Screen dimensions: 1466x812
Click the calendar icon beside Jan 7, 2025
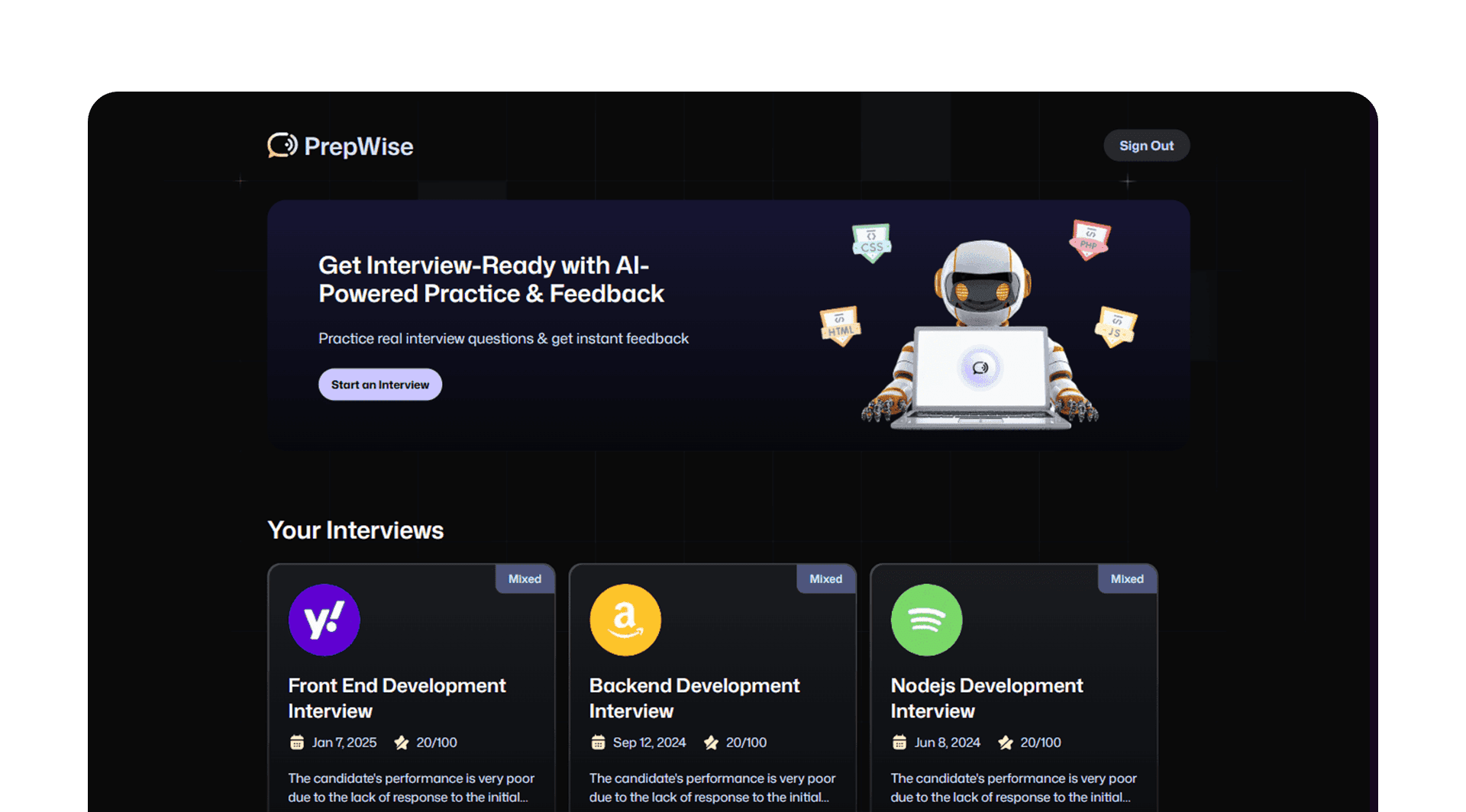[x=297, y=743]
